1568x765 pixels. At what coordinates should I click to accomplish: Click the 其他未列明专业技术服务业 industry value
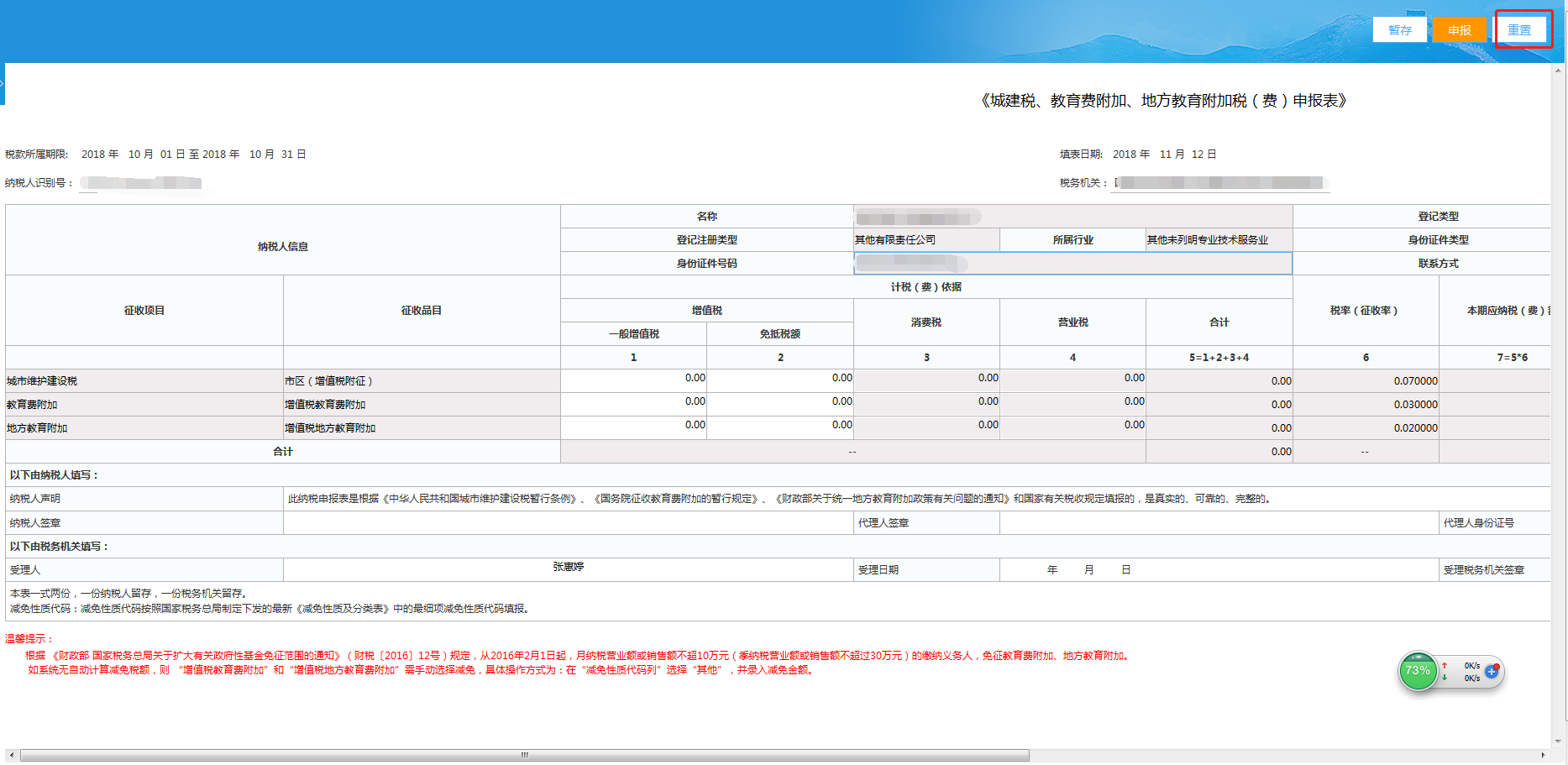[1219, 239]
